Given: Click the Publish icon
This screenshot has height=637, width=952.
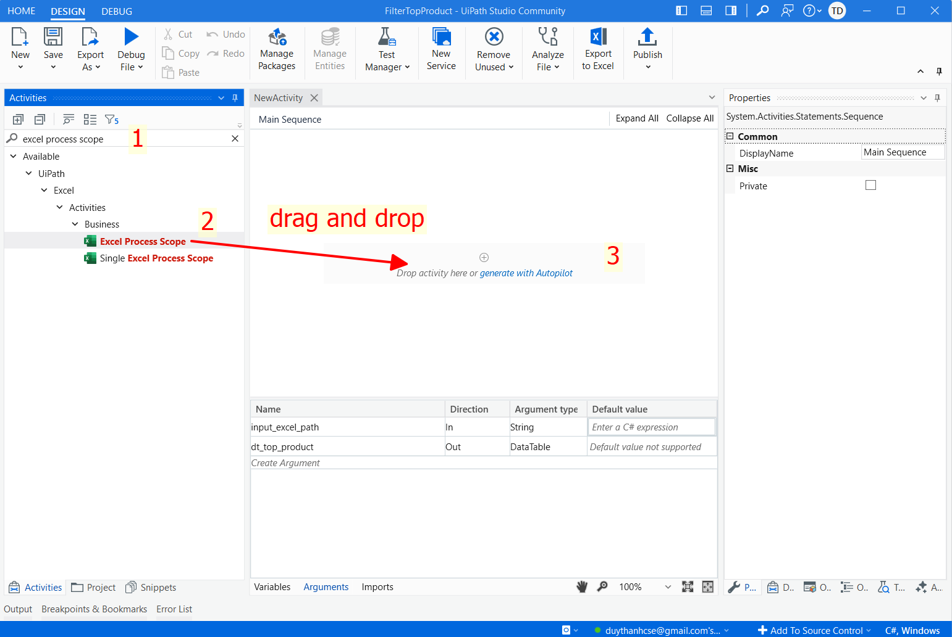Looking at the screenshot, I should click(x=647, y=37).
